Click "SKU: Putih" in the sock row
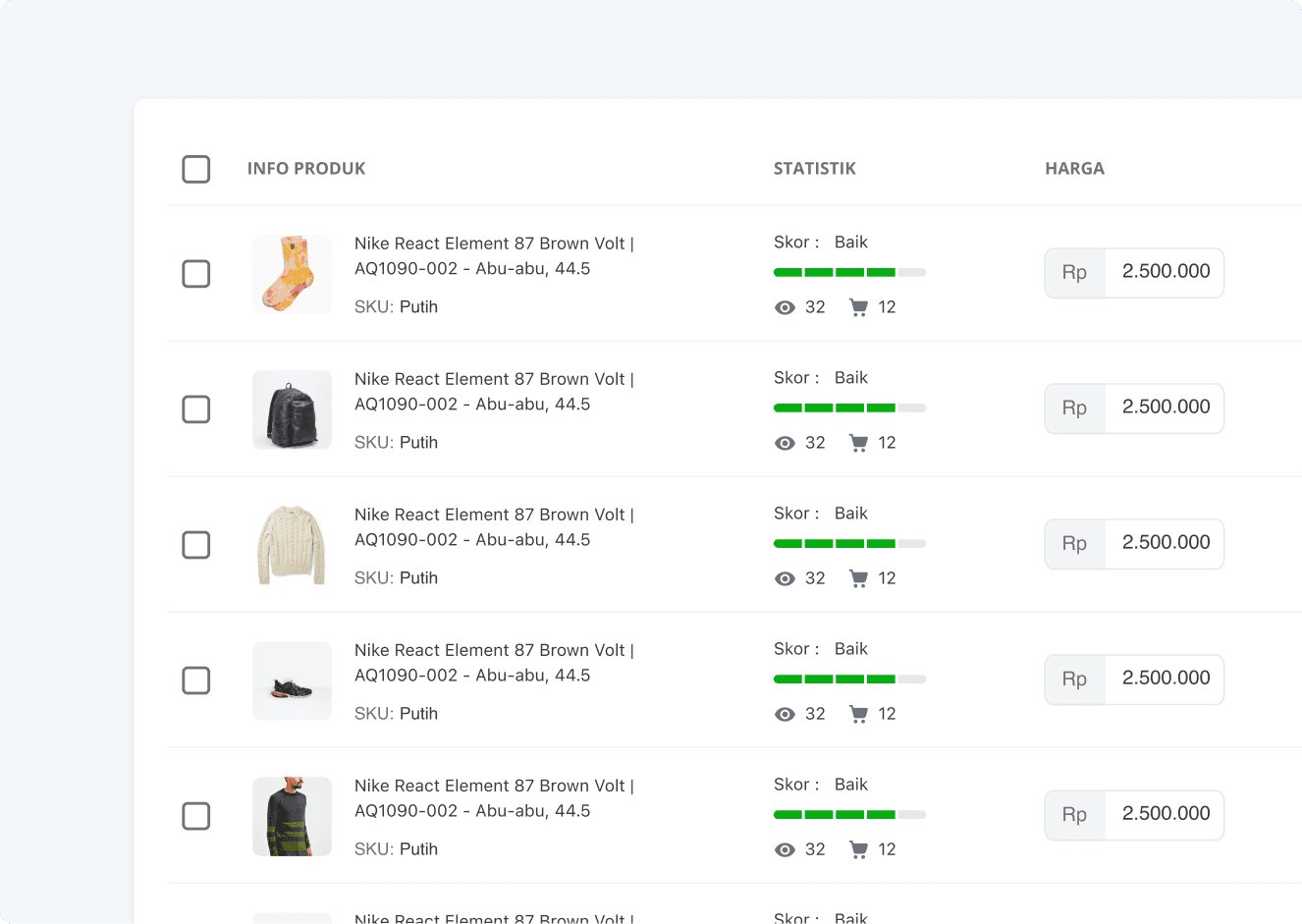This screenshot has height=924, width=1302. (x=396, y=307)
